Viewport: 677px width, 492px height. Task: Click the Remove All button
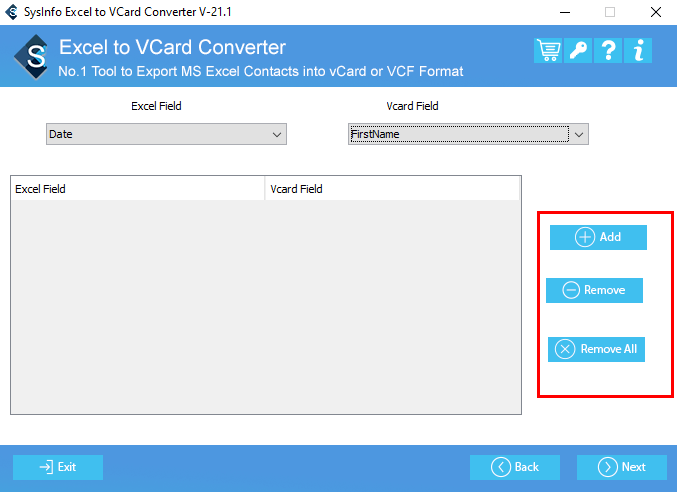point(596,349)
